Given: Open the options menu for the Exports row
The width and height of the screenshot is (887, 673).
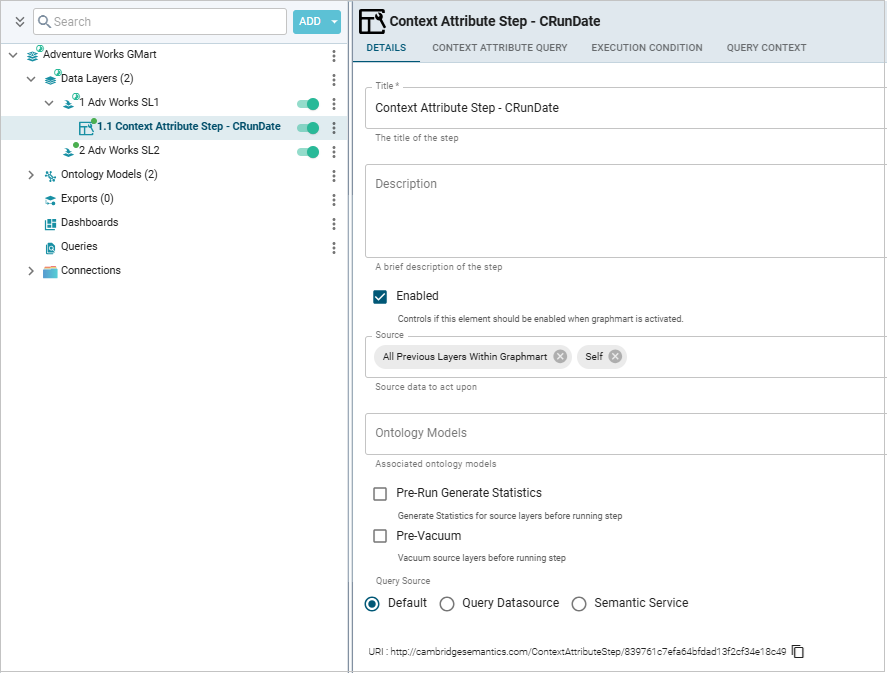Looking at the screenshot, I should 334,199.
